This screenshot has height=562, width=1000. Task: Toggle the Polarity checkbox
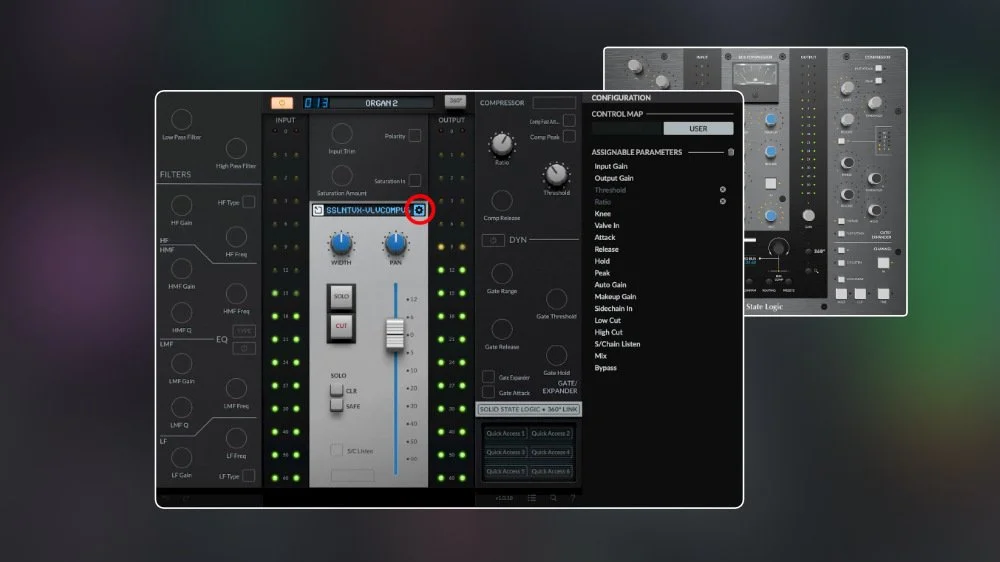click(x=415, y=135)
